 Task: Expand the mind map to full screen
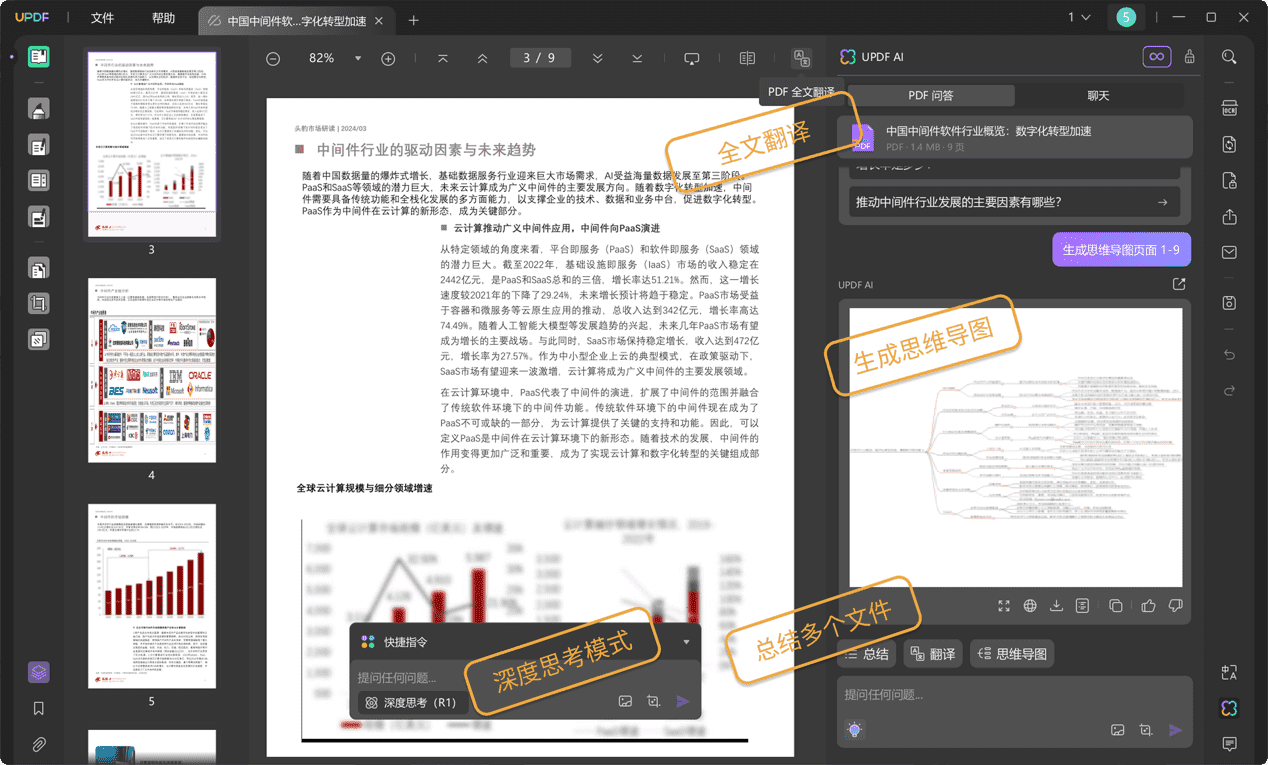pos(1004,605)
